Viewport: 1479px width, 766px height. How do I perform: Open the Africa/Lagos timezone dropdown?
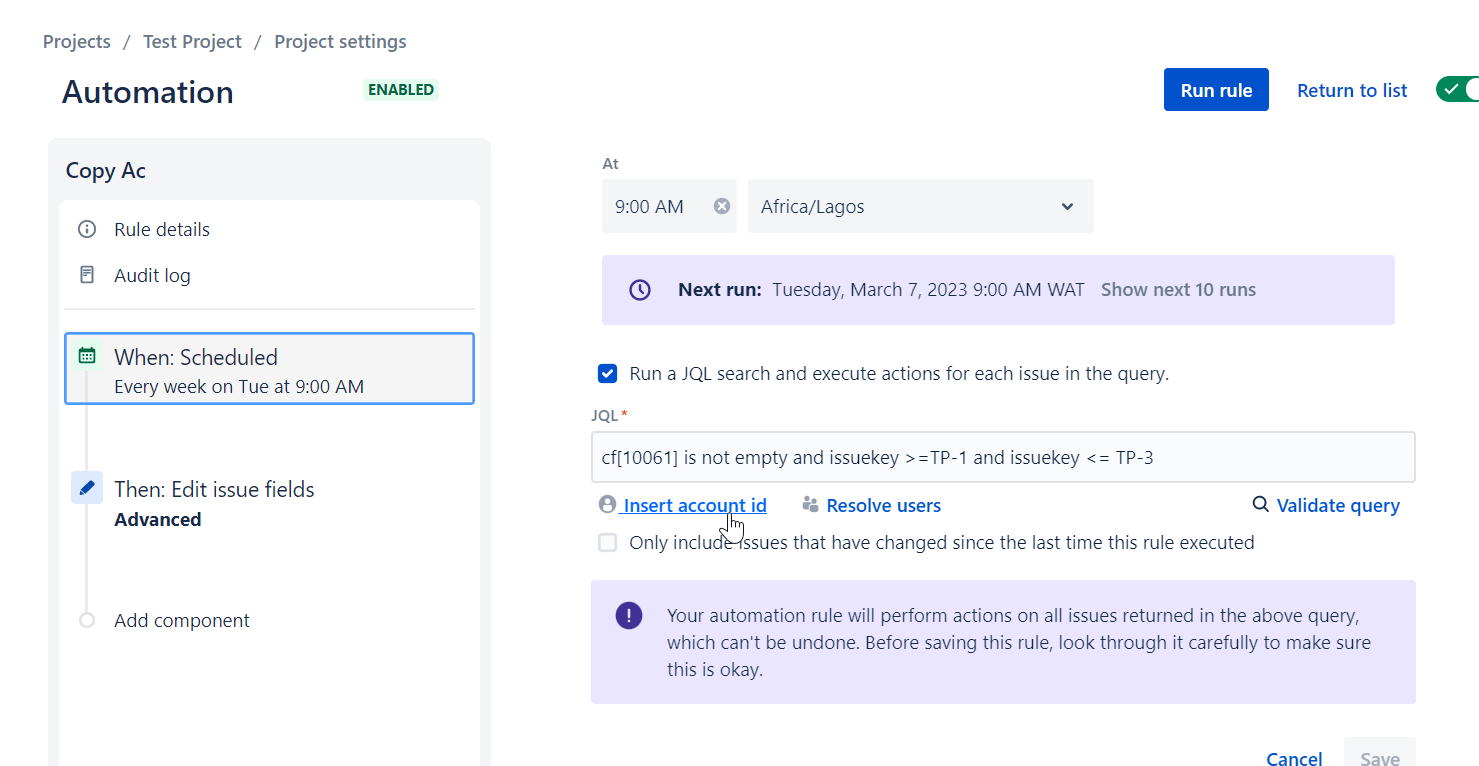(x=920, y=206)
